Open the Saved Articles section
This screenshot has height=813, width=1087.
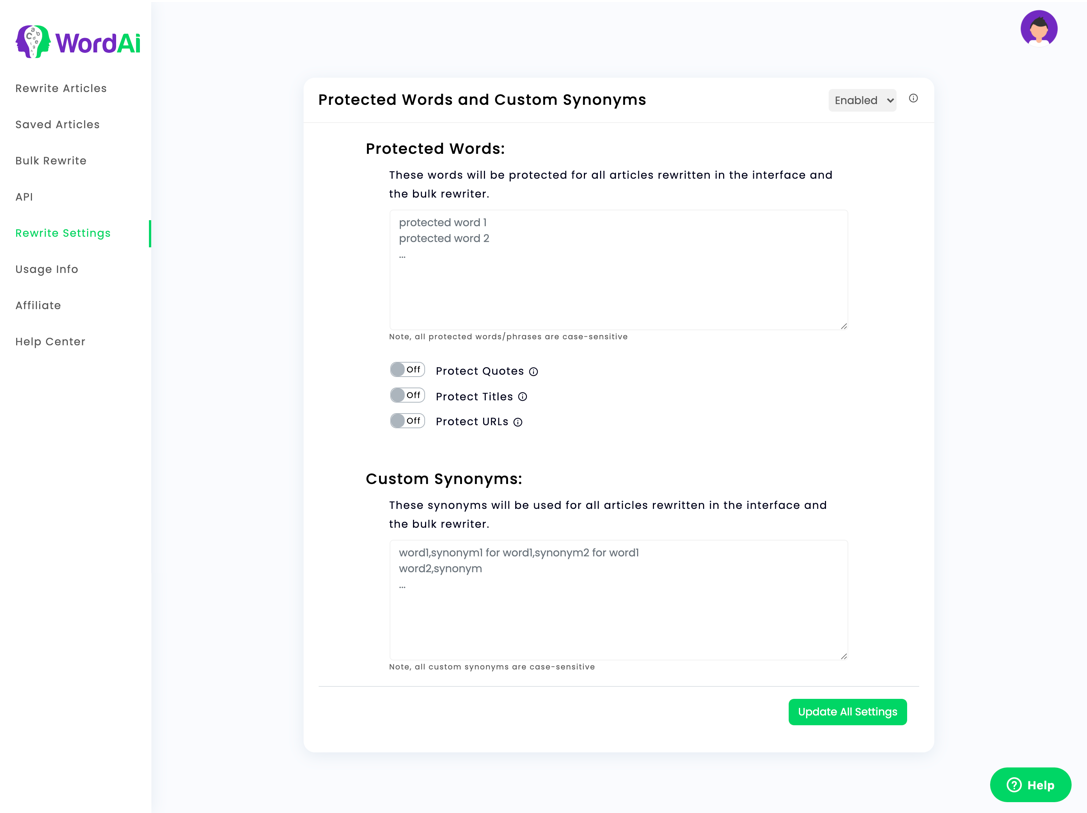pos(57,124)
